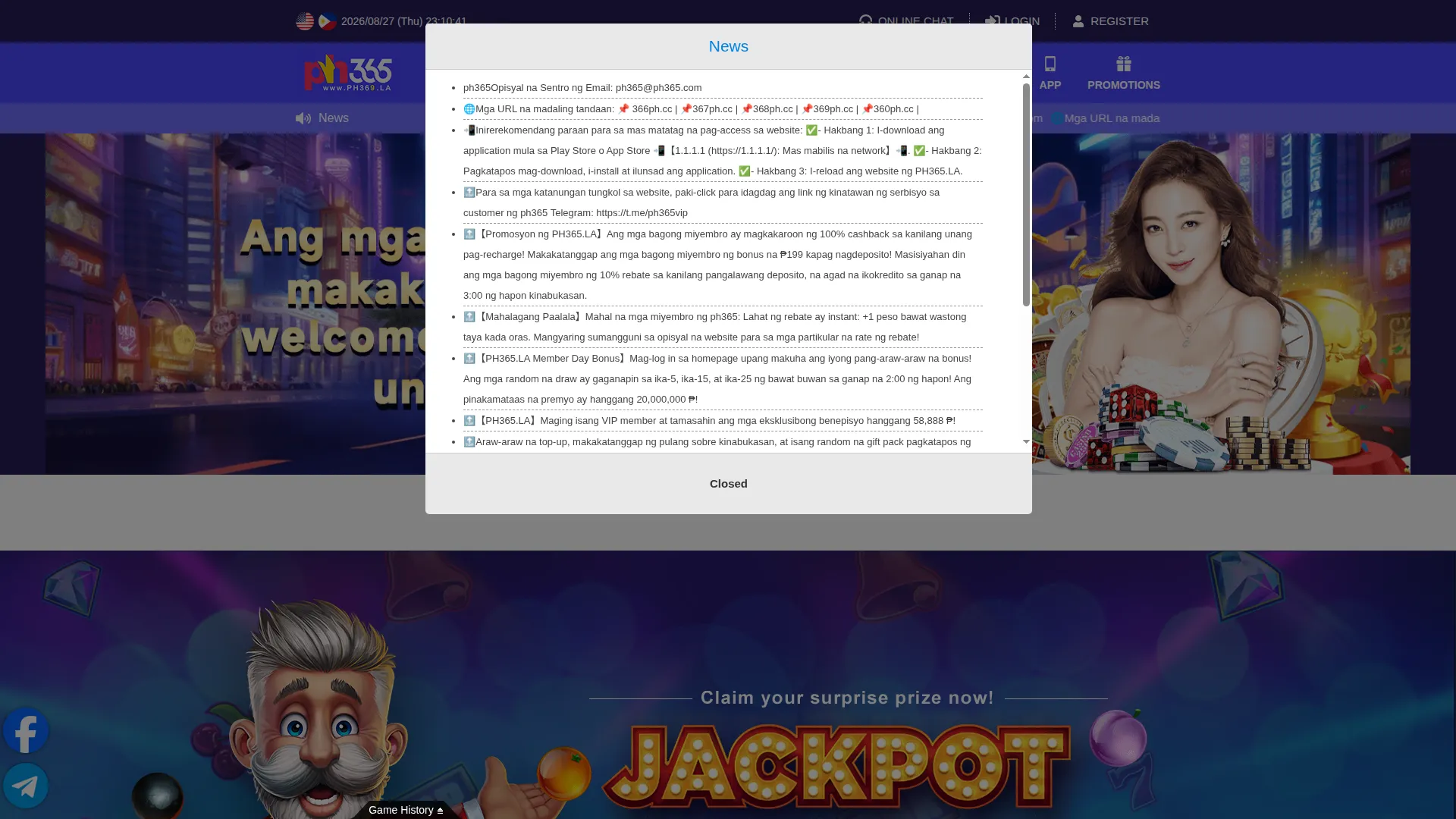This screenshot has height=819, width=1456.
Task: Click the APP phone icon
Action: 1050,64
